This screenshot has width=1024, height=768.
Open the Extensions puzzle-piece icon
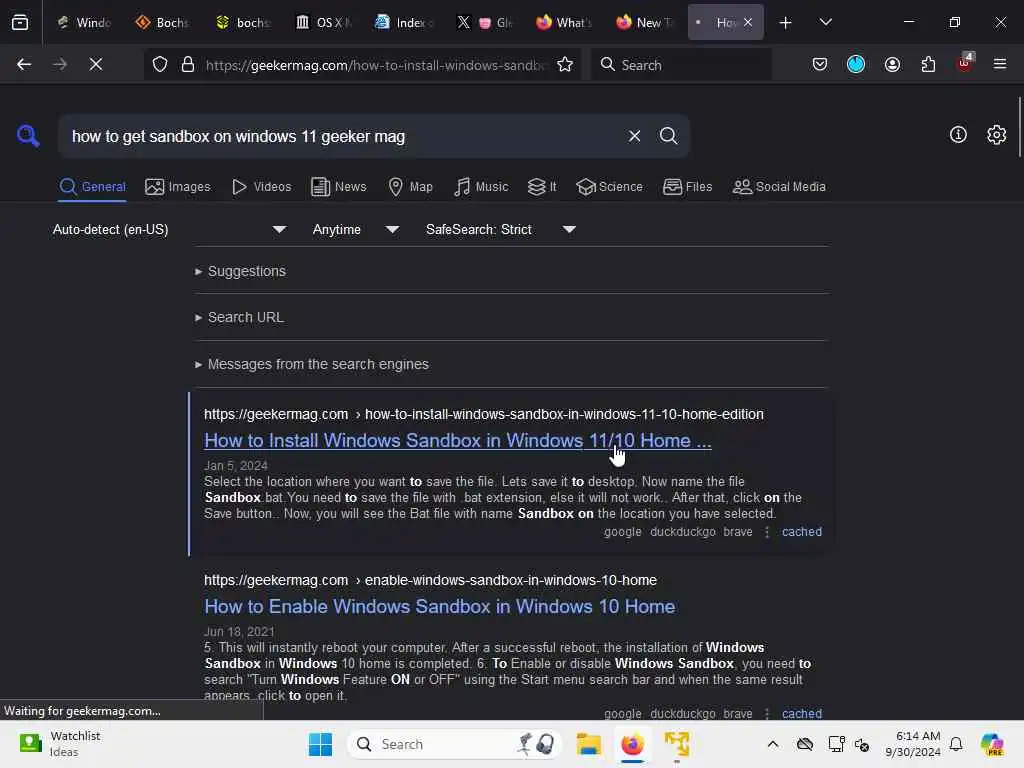(928, 64)
